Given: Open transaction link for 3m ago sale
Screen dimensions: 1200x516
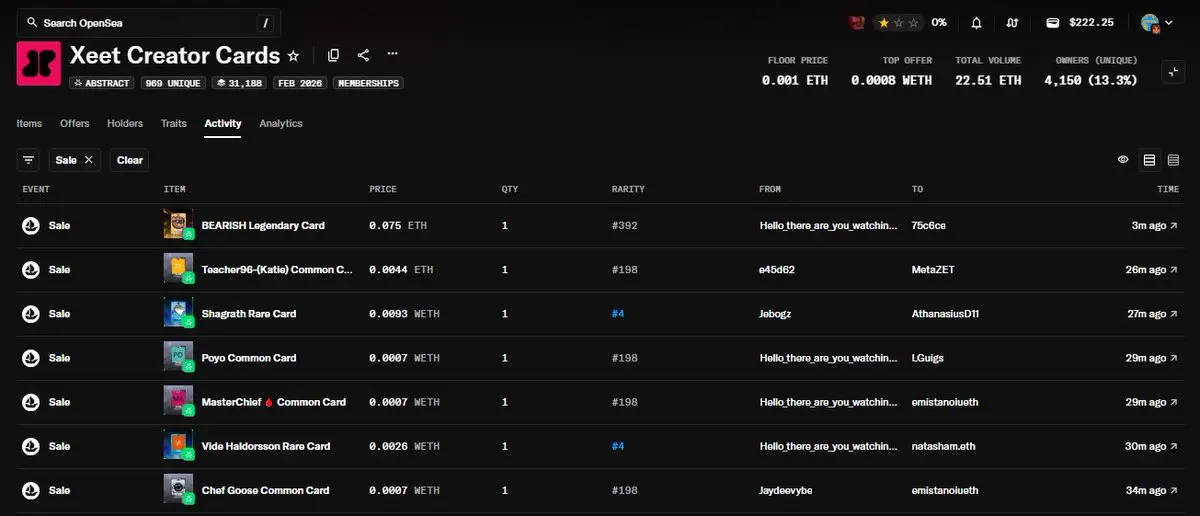Looking at the screenshot, I should point(1175,226).
